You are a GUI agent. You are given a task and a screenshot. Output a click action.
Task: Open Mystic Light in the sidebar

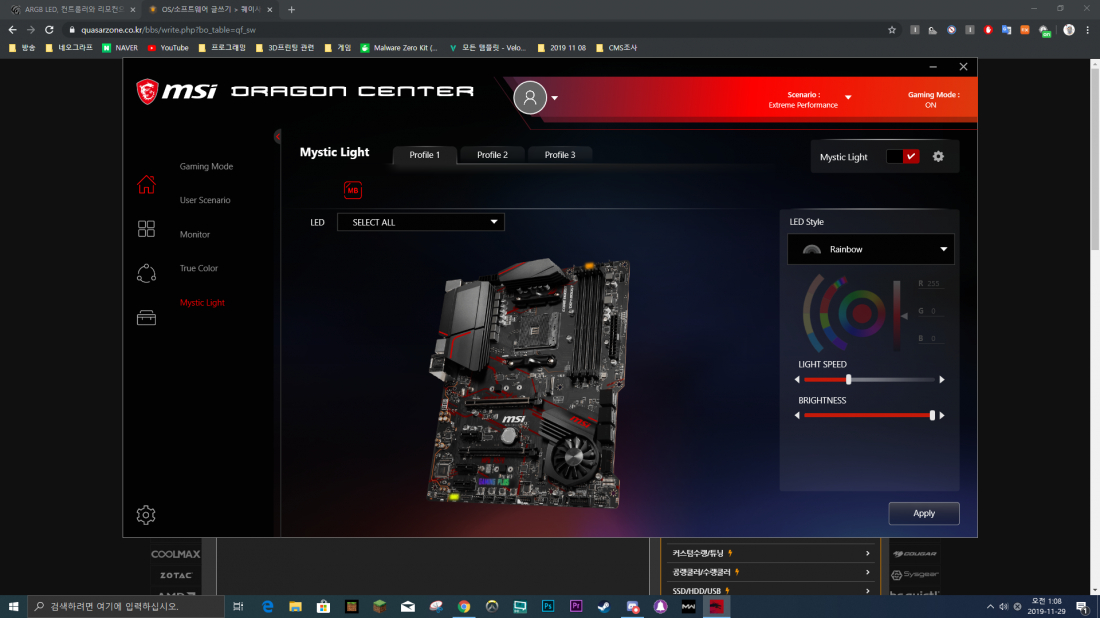tap(202, 302)
